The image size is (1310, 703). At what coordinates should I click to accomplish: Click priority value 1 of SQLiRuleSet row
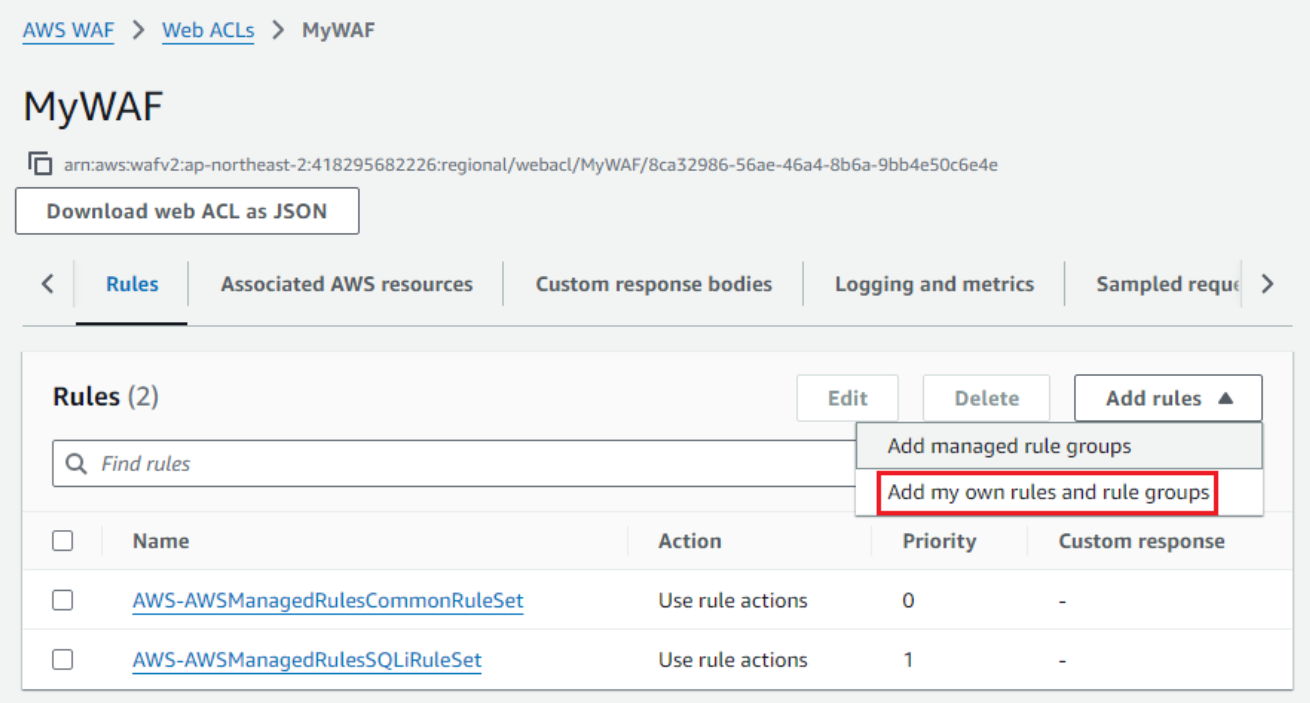[908, 661]
